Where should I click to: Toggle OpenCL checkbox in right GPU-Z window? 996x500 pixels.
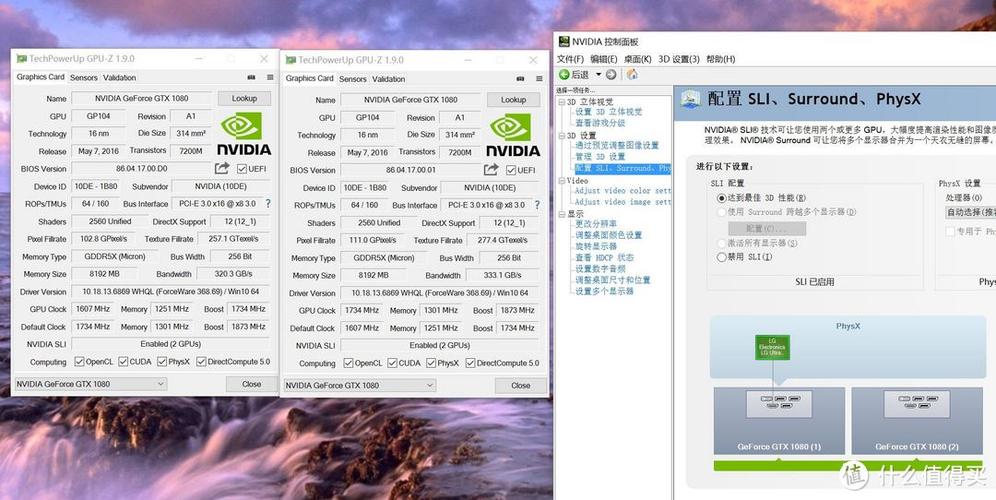[x=349, y=363]
